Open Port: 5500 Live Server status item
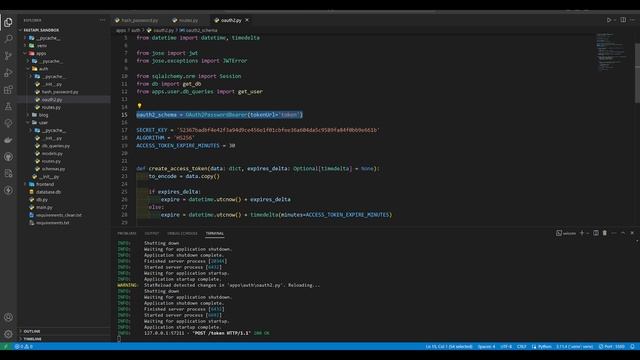 pos(611,347)
